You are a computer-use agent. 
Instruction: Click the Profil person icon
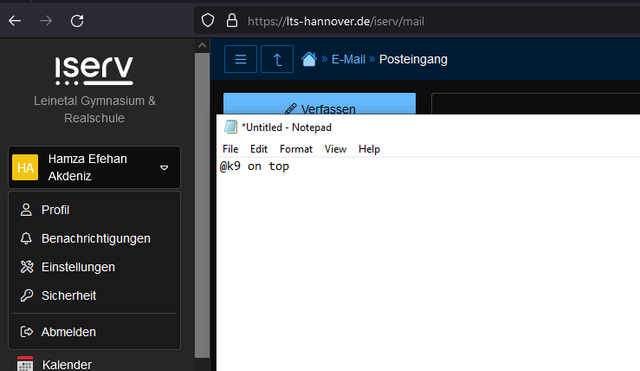[26, 210]
